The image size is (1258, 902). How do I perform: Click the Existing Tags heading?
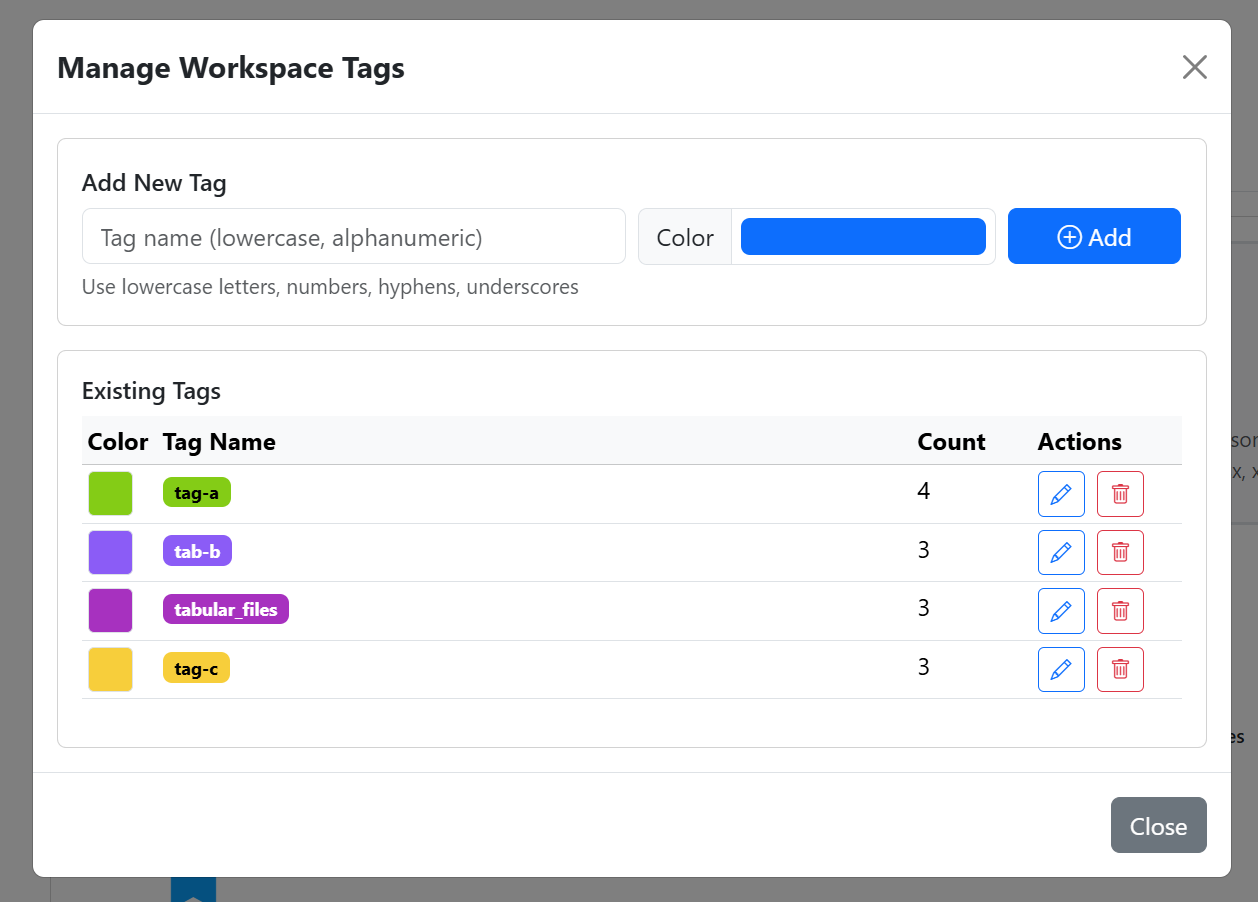click(x=151, y=390)
